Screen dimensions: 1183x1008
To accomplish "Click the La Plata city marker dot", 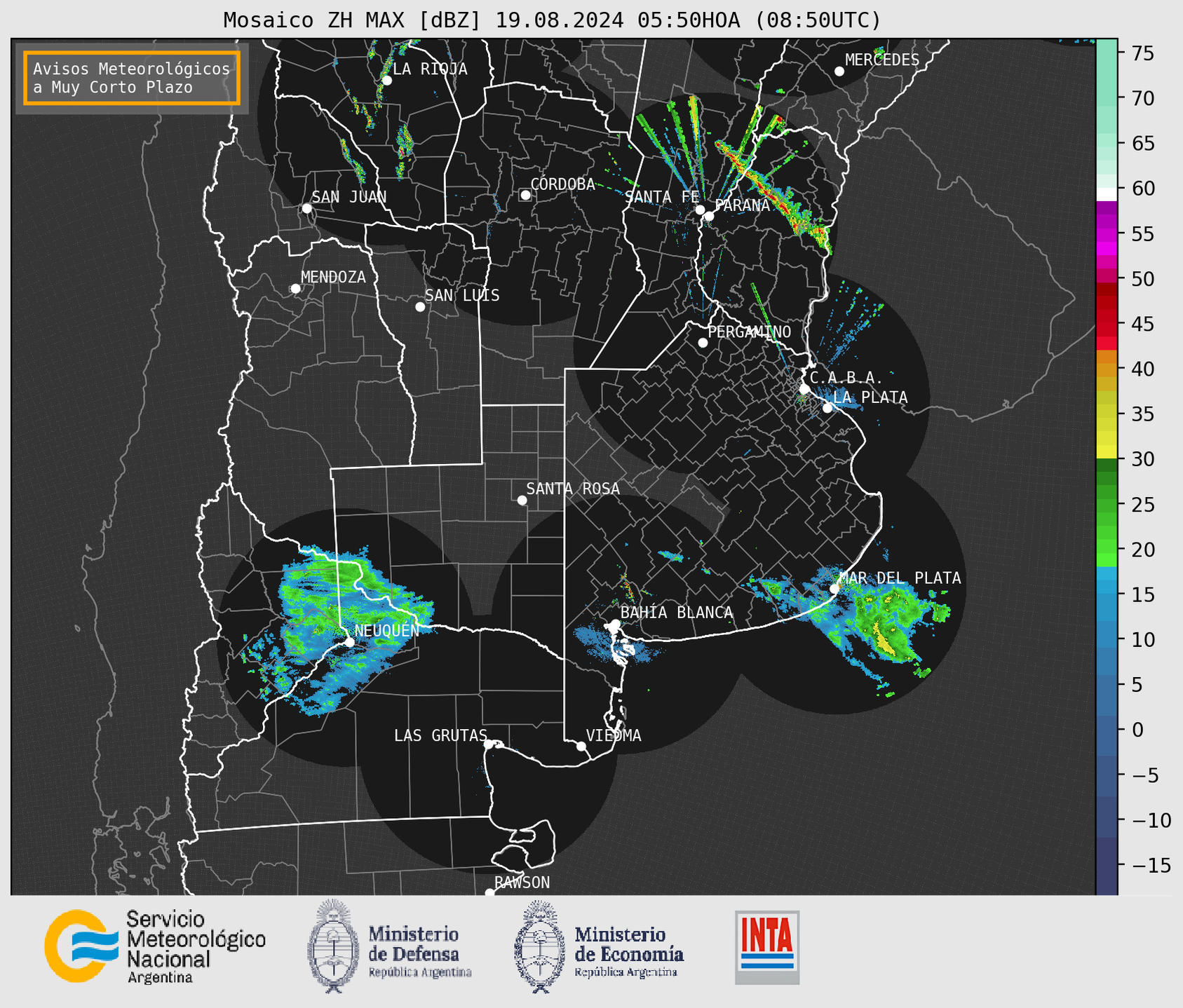I will [827, 408].
